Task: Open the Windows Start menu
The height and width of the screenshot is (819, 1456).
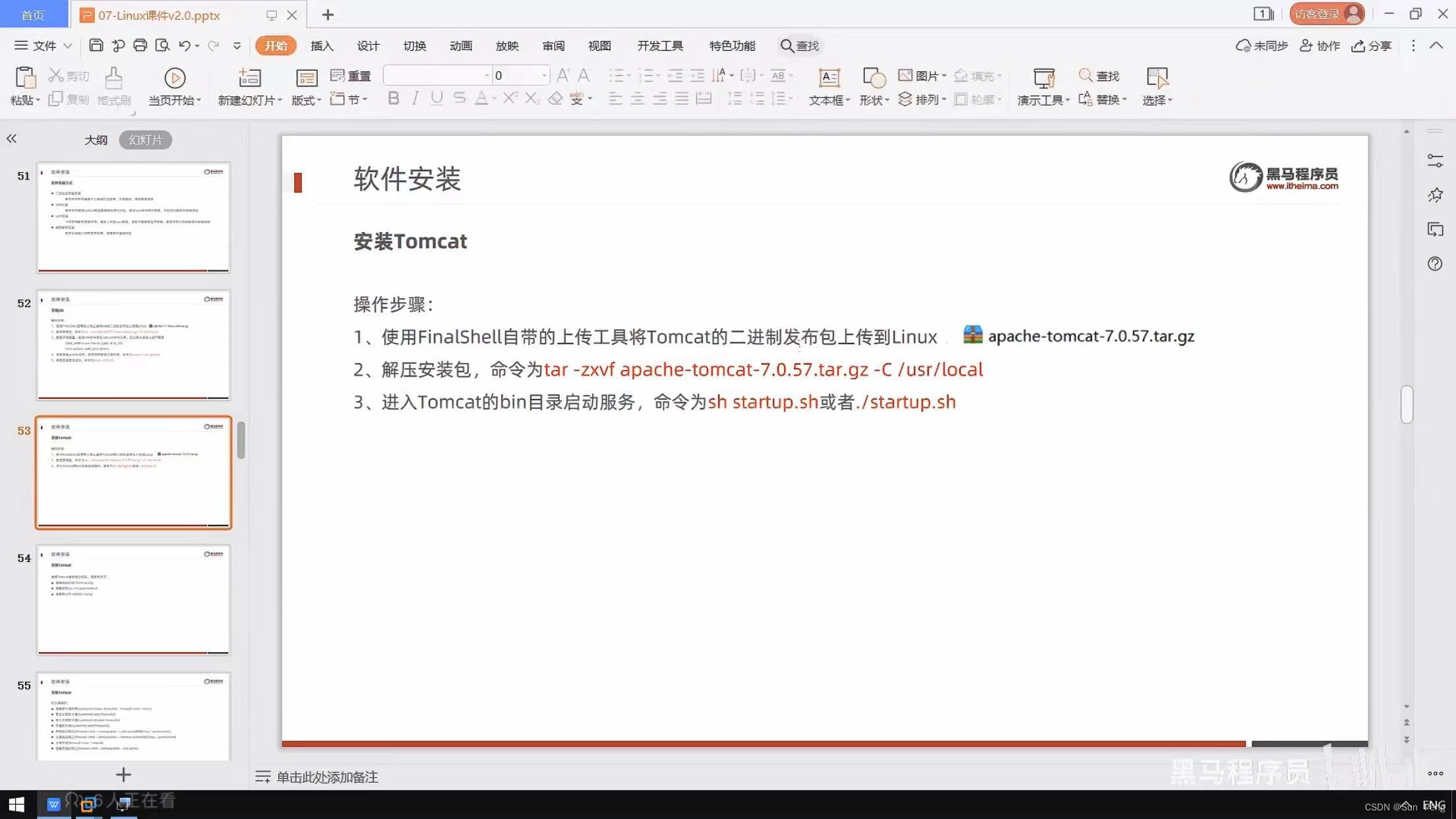Action: coord(16,804)
